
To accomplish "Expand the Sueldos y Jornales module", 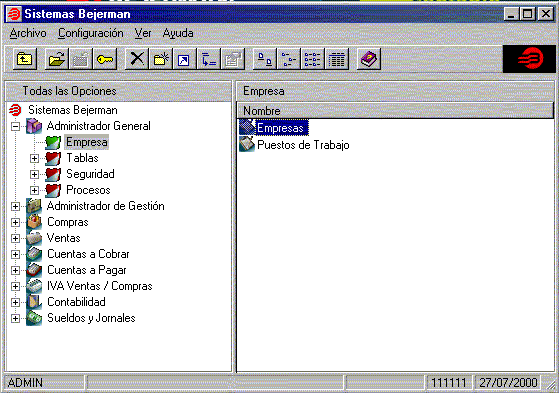I will click(x=15, y=318).
